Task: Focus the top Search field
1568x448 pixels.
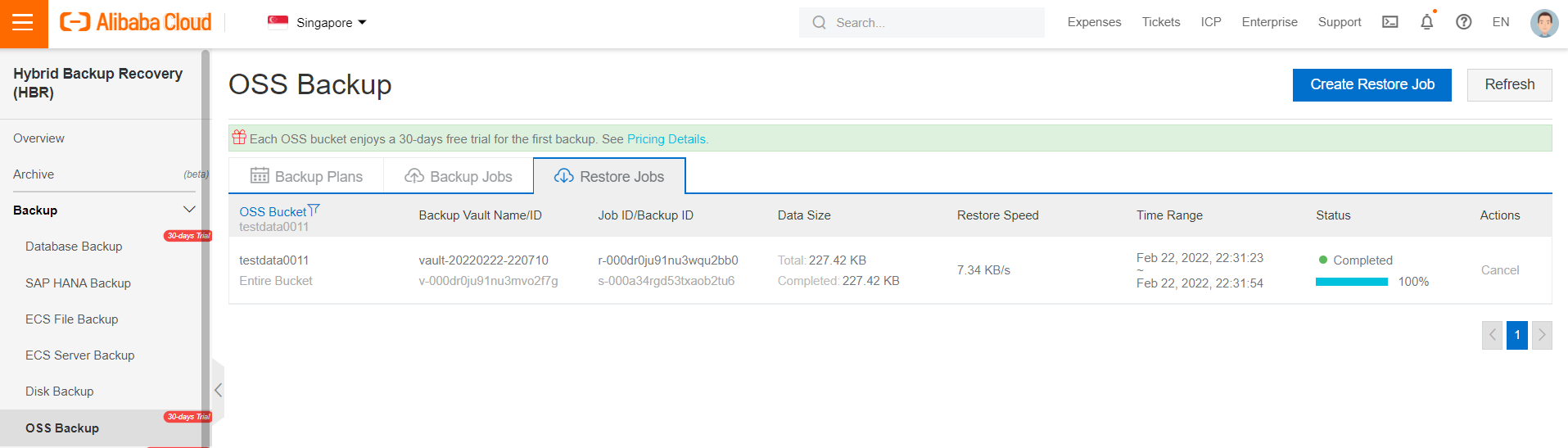Action: [x=921, y=23]
